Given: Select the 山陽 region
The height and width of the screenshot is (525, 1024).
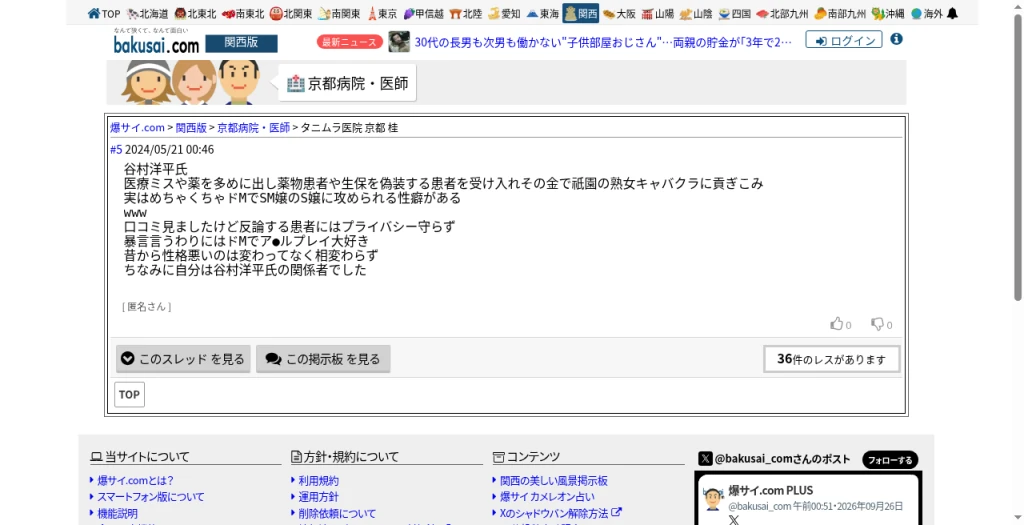Looking at the screenshot, I should pos(658,13).
